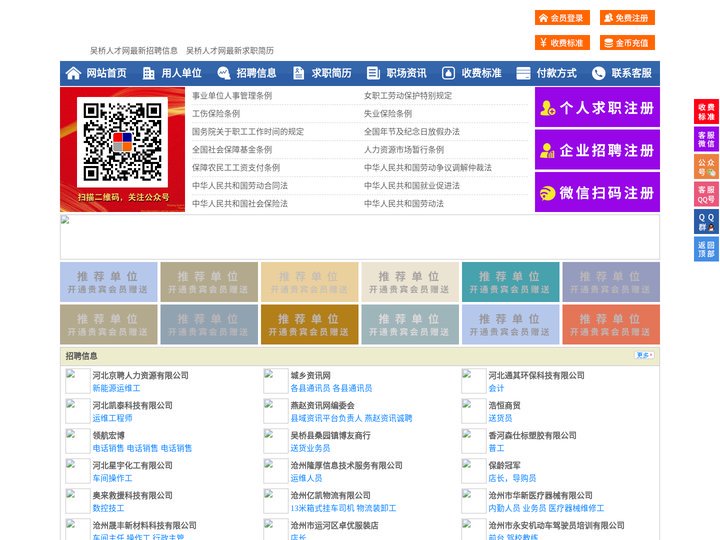Open 全国社会保障基金条例 link
This screenshot has width=720, height=540.
point(232,149)
